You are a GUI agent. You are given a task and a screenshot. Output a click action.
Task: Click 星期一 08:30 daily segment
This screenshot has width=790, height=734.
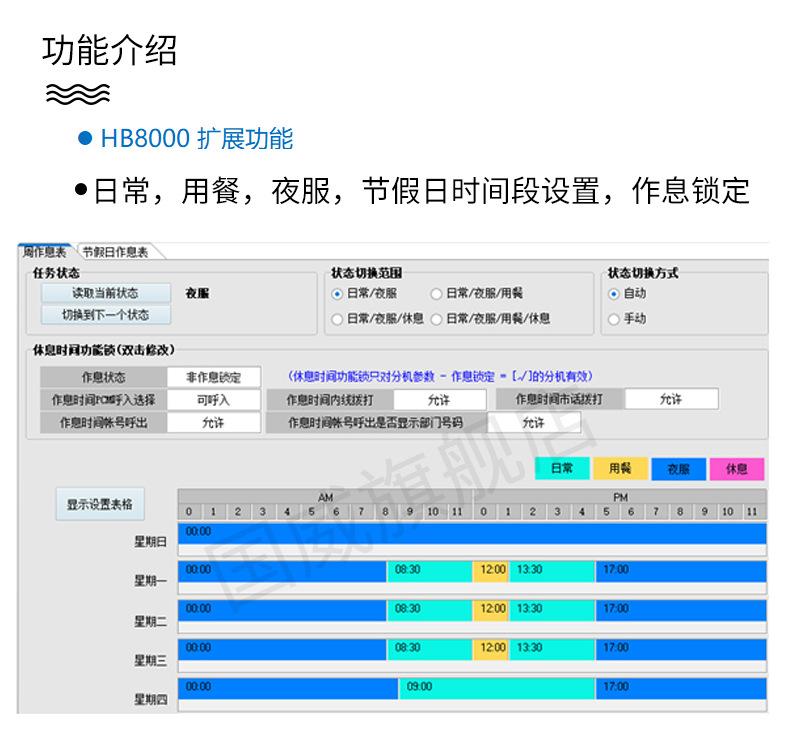429,572
